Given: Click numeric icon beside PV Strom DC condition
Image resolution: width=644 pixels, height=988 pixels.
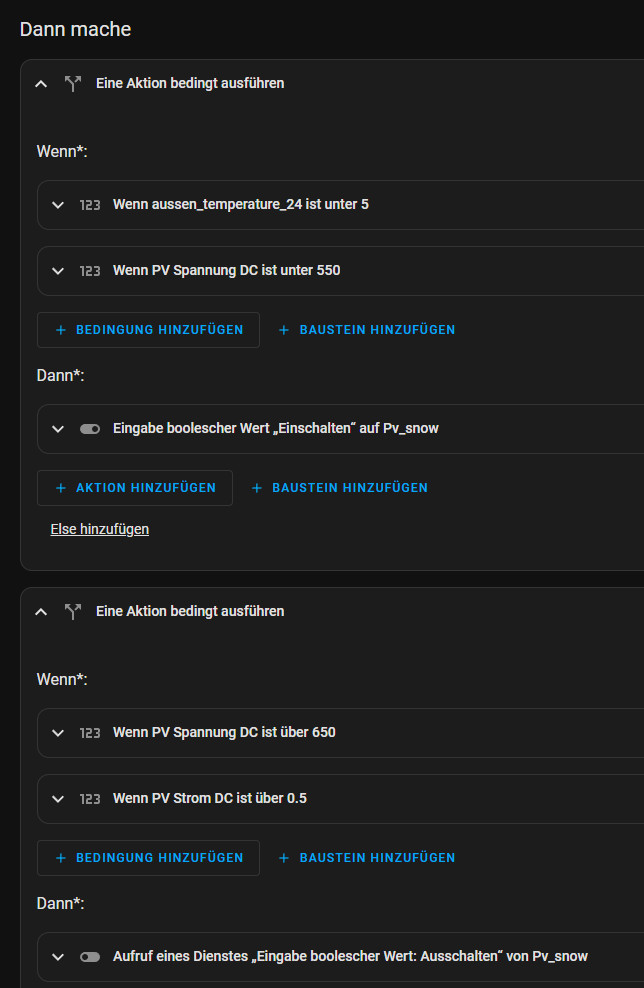Looking at the screenshot, I should point(90,799).
